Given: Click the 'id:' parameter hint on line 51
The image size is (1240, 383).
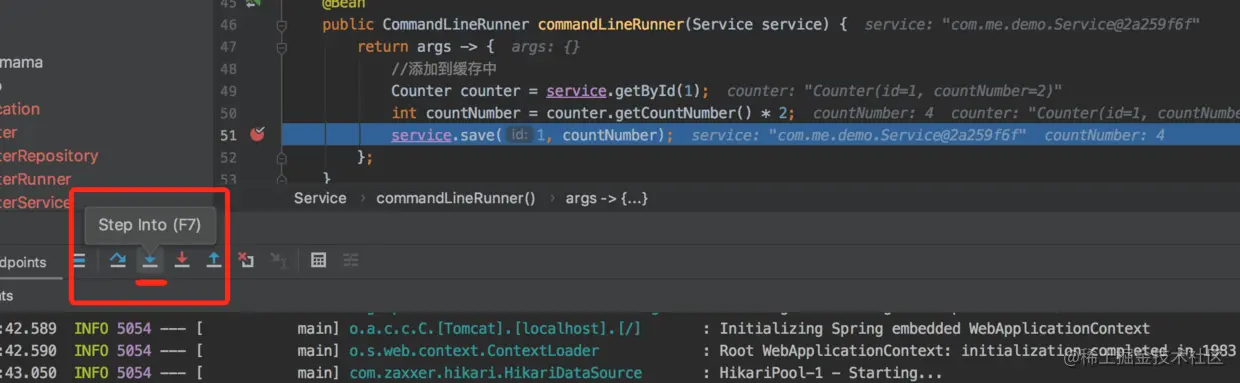Looking at the screenshot, I should 519,135.
